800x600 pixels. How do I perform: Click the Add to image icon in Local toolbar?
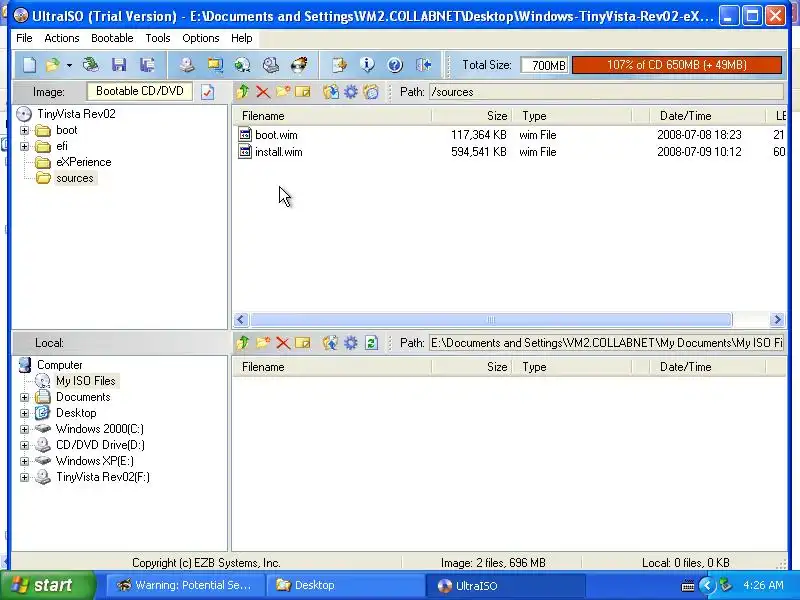(x=331, y=343)
